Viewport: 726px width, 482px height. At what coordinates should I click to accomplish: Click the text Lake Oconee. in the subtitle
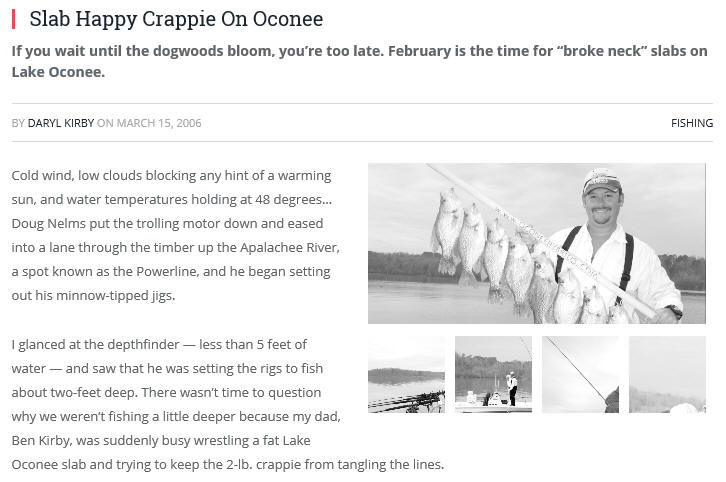[58, 72]
